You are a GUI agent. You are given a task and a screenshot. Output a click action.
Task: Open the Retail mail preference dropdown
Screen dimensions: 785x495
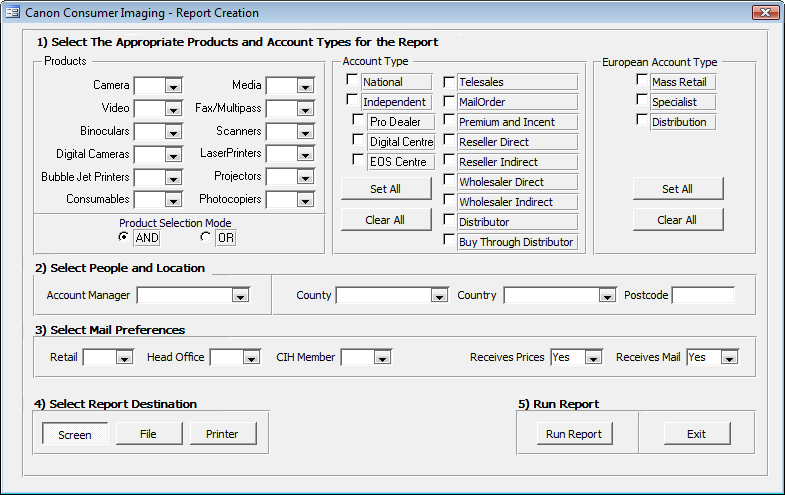coord(124,358)
